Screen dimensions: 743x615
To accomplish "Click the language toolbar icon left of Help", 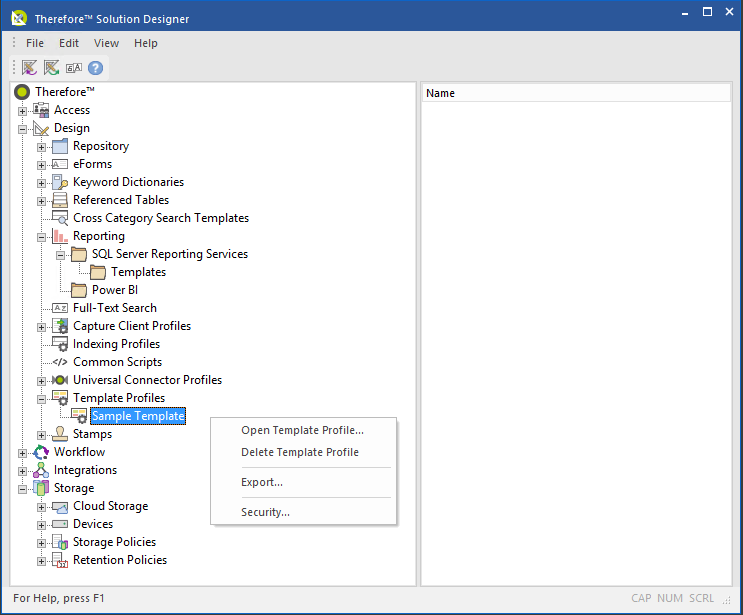I will point(74,68).
